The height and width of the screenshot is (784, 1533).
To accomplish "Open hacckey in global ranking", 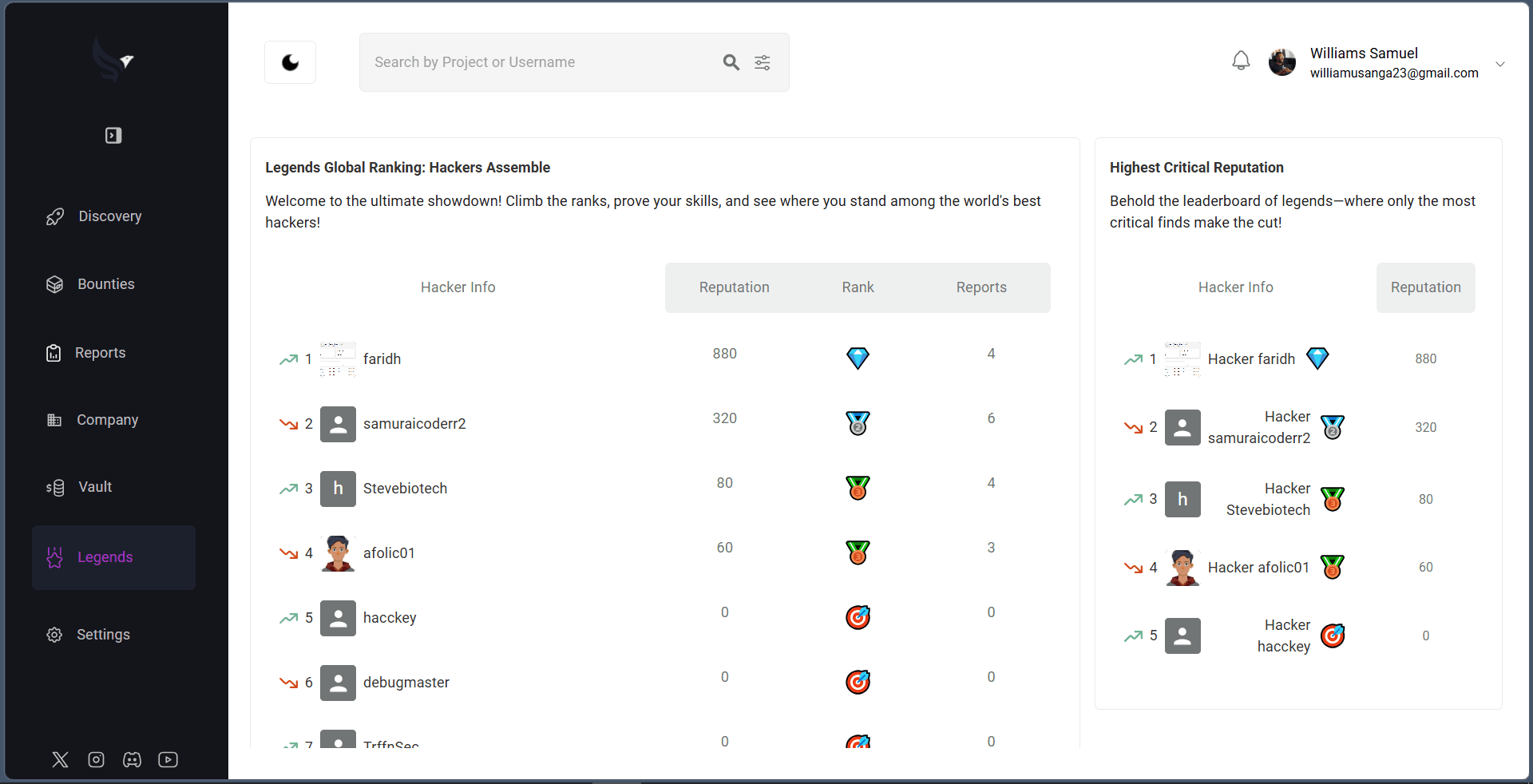I will (x=390, y=618).
